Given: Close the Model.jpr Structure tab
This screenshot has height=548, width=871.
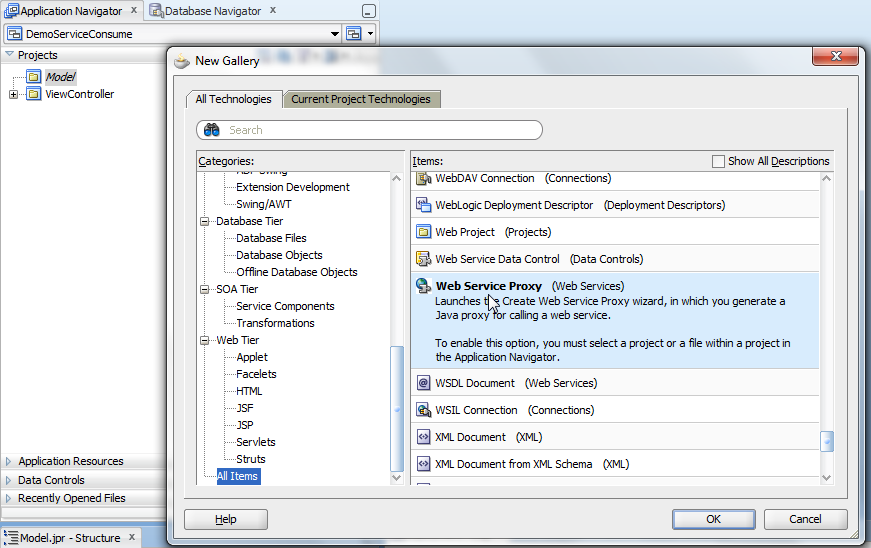Looking at the screenshot, I should pyautogui.click(x=132, y=537).
